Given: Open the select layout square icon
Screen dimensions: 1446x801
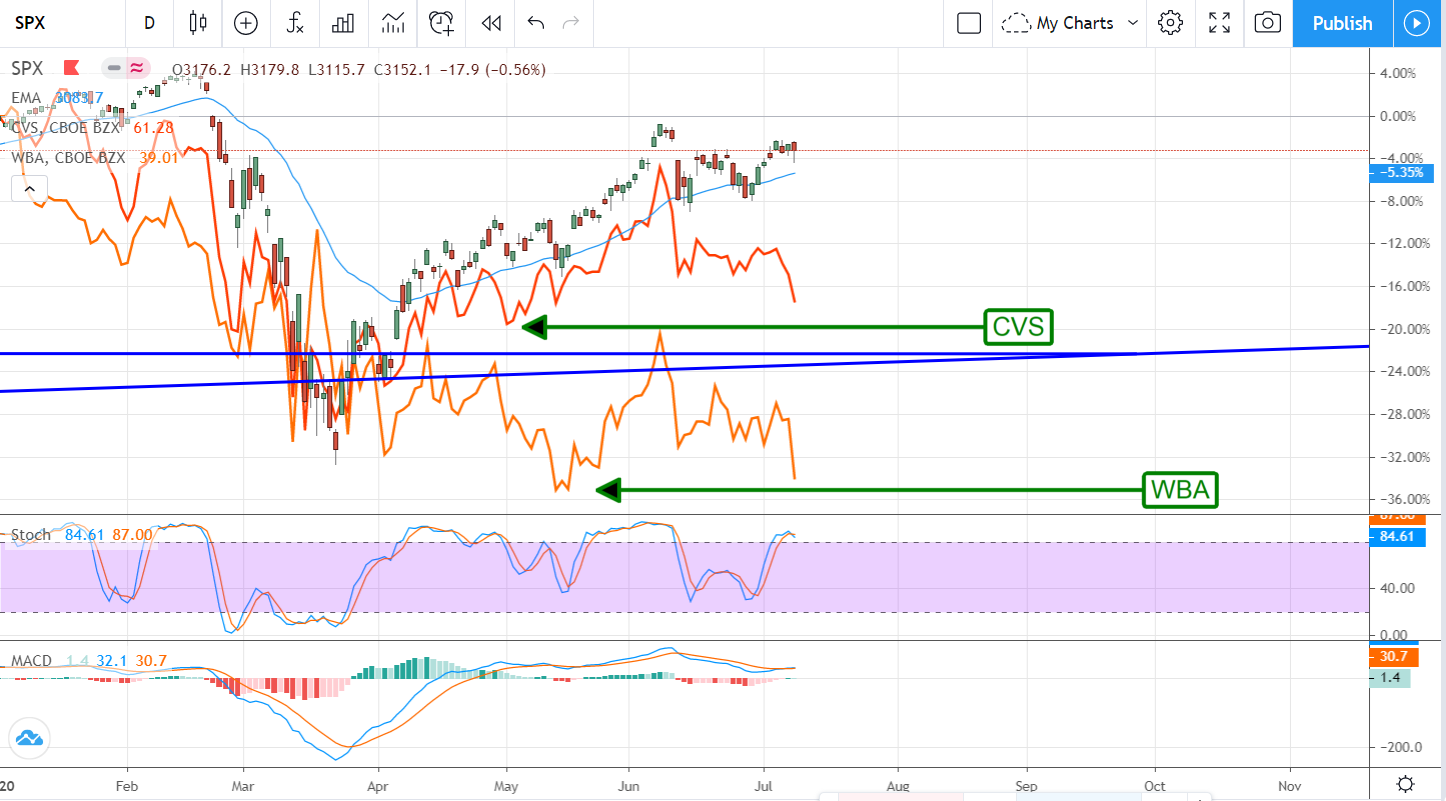Looking at the screenshot, I should click(x=969, y=23).
